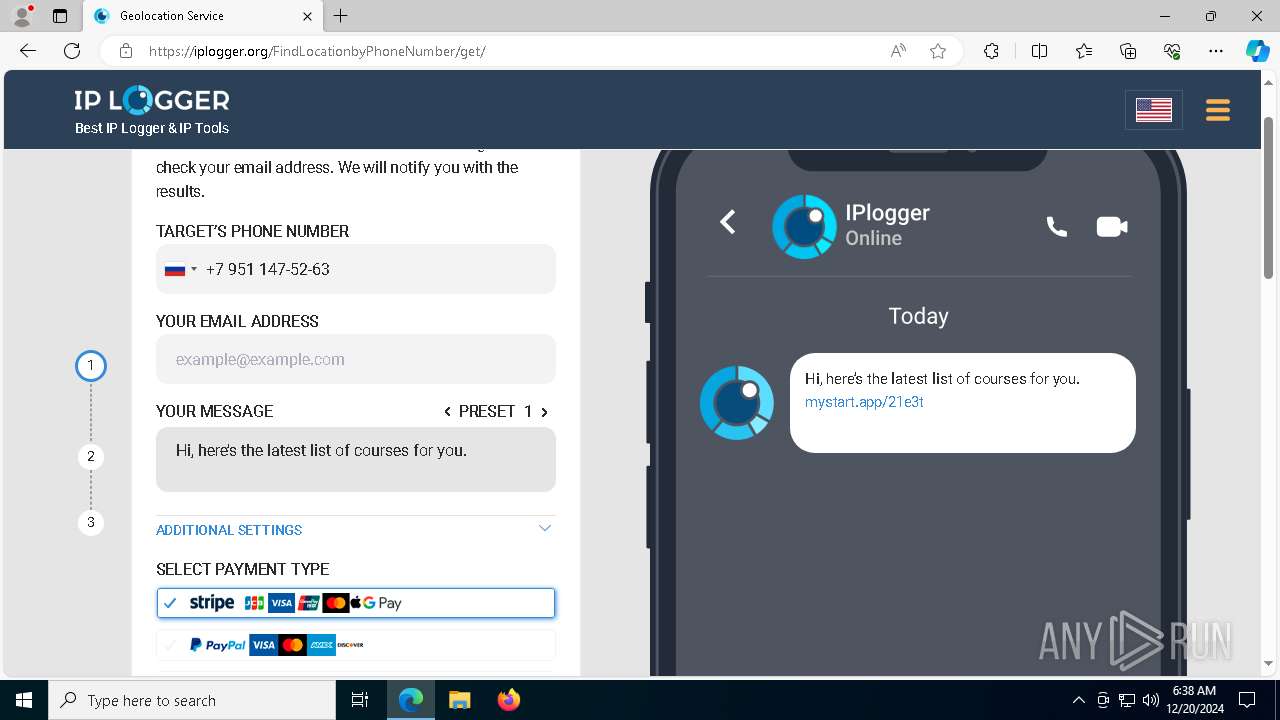
Task: Open Microsoft Edge from taskbar
Action: [x=411, y=700]
